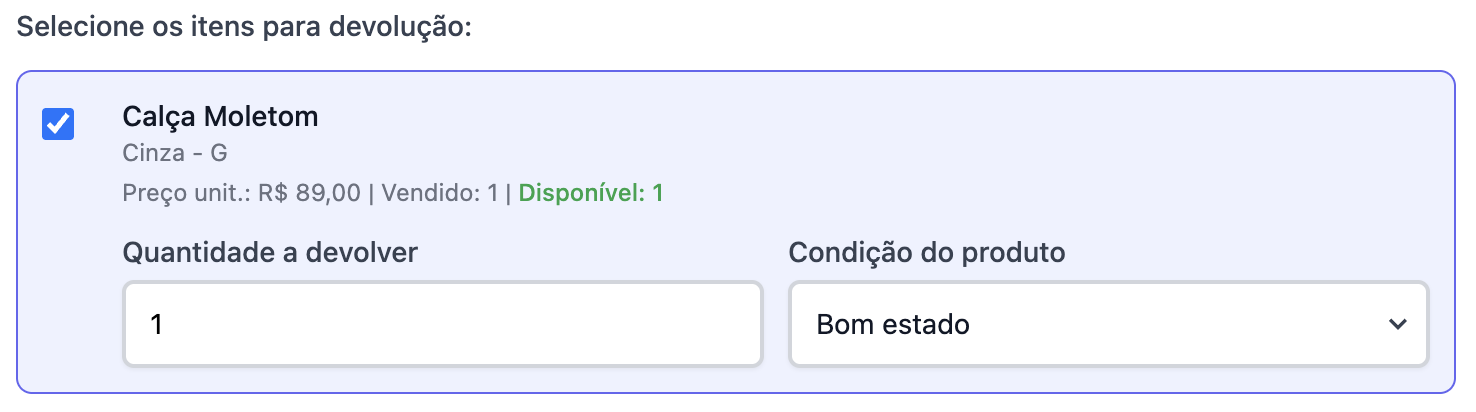
Task: Click the value 1 in quantity field
Action: coord(157,324)
